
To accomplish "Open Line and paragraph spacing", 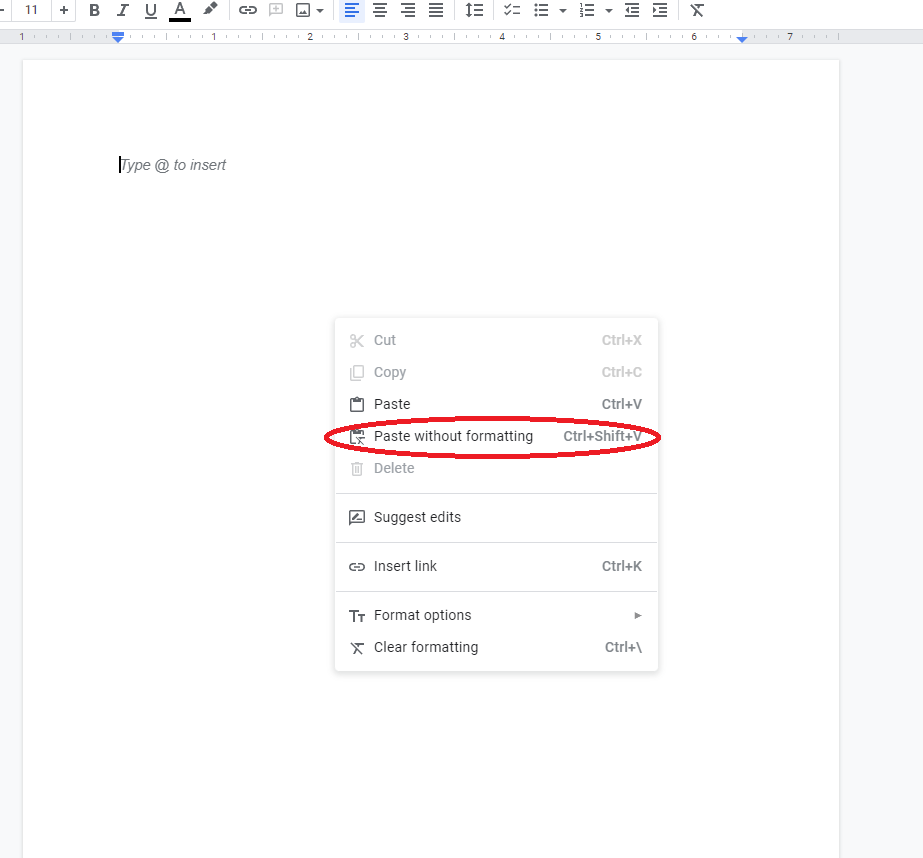I will click(x=474, y=10).
